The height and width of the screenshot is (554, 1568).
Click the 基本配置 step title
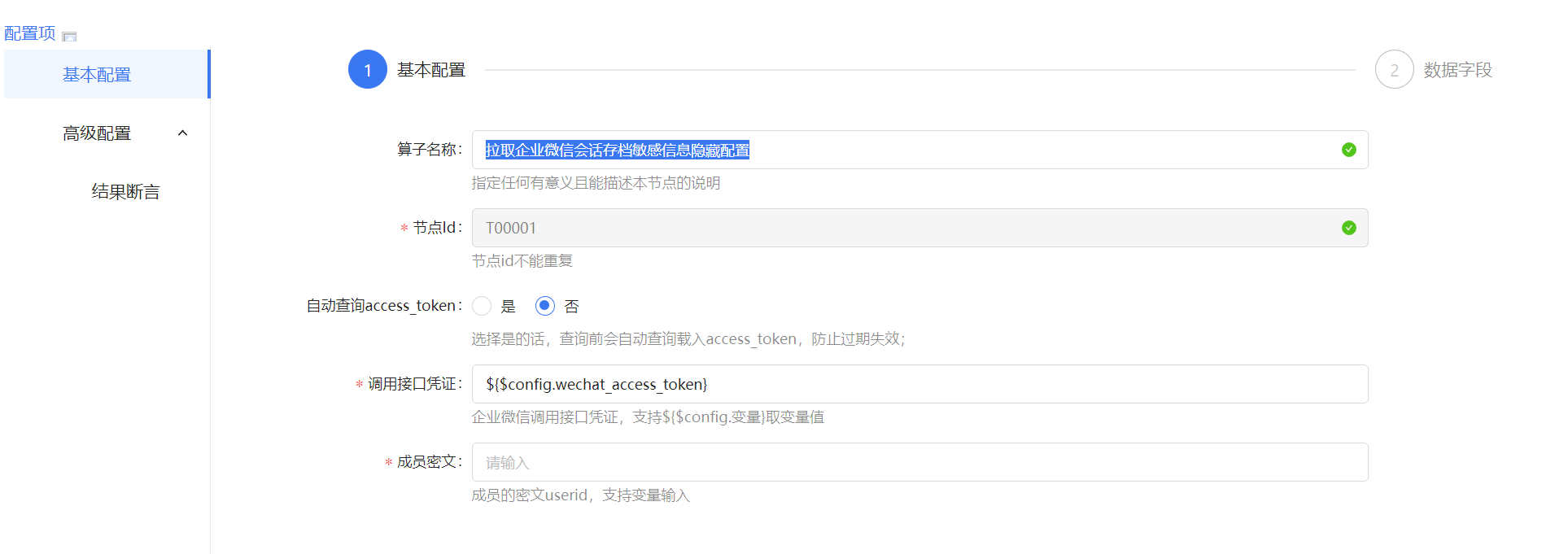point(430,70)
